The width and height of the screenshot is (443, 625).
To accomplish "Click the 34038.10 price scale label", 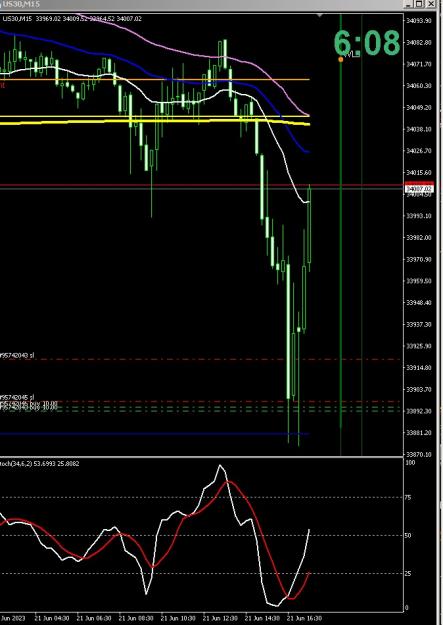I will [418, 129].
